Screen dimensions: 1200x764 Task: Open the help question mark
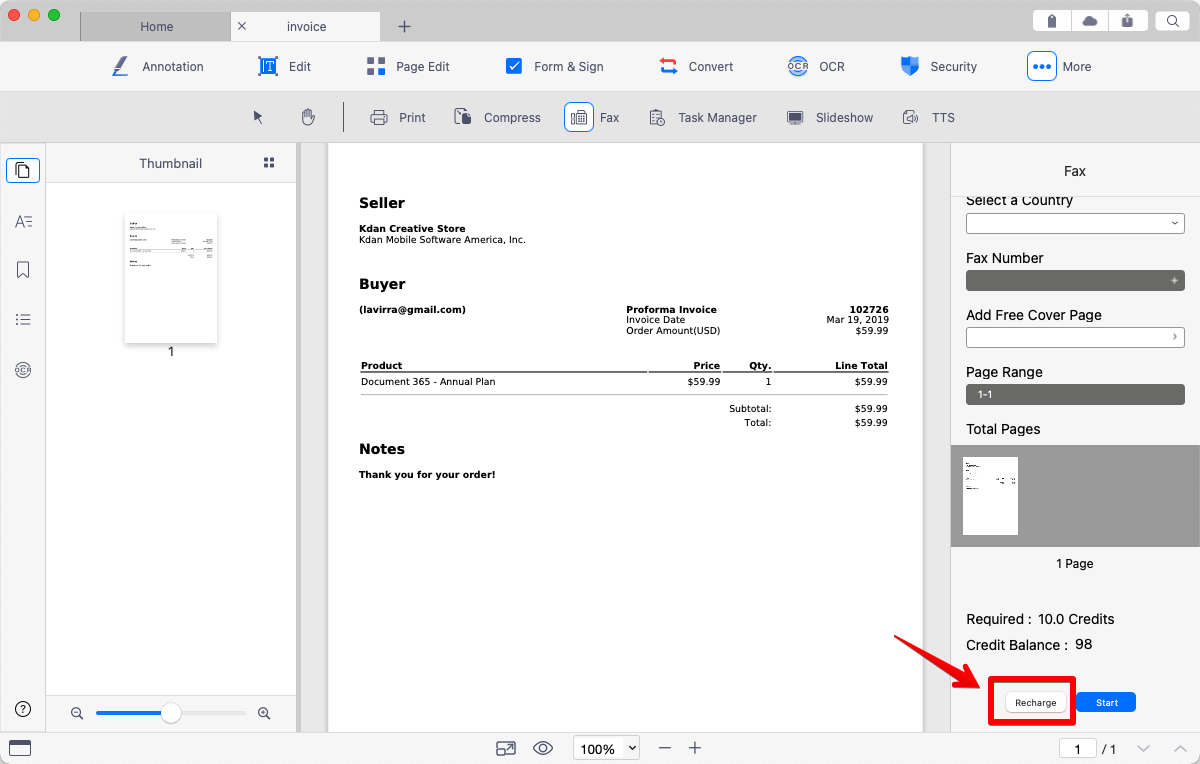[x=23, y=709]
